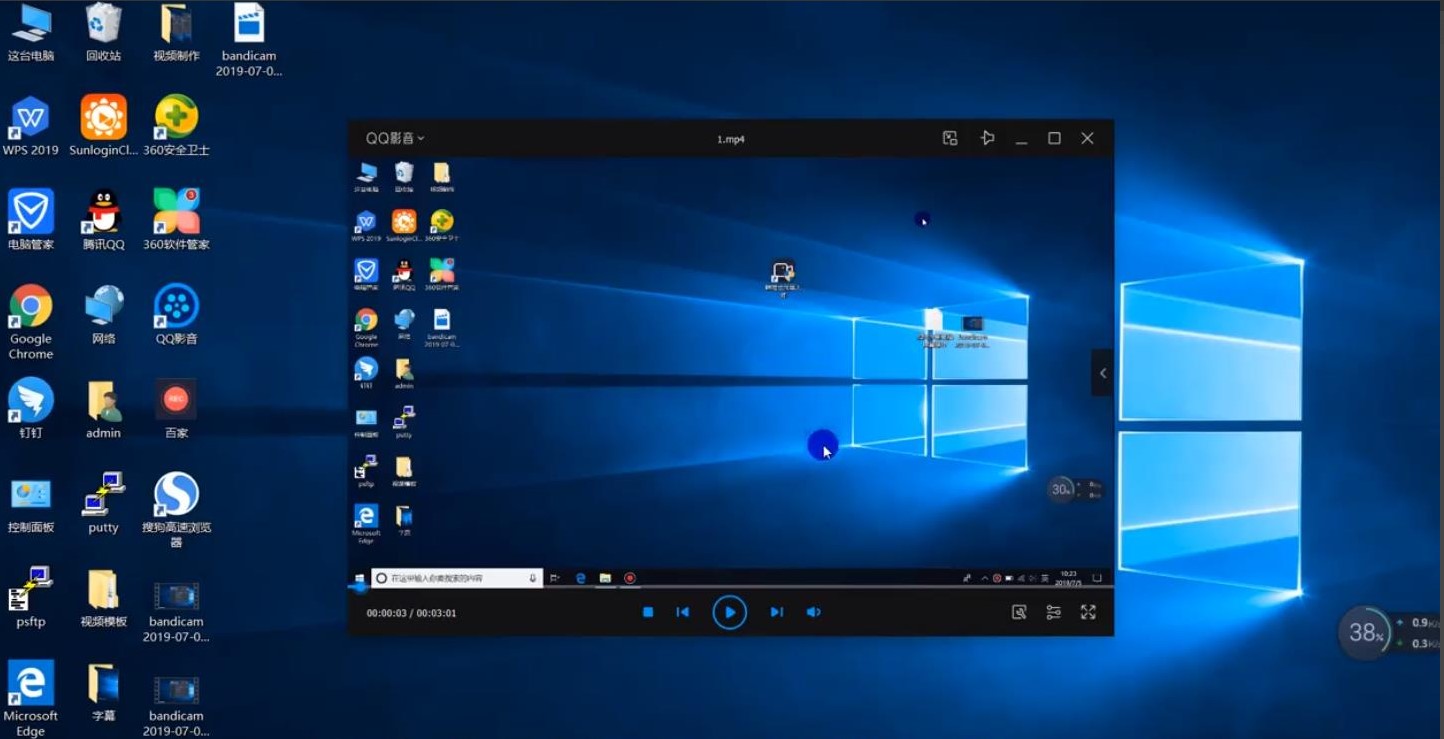Switch the player to mini mode

point(950,138)
